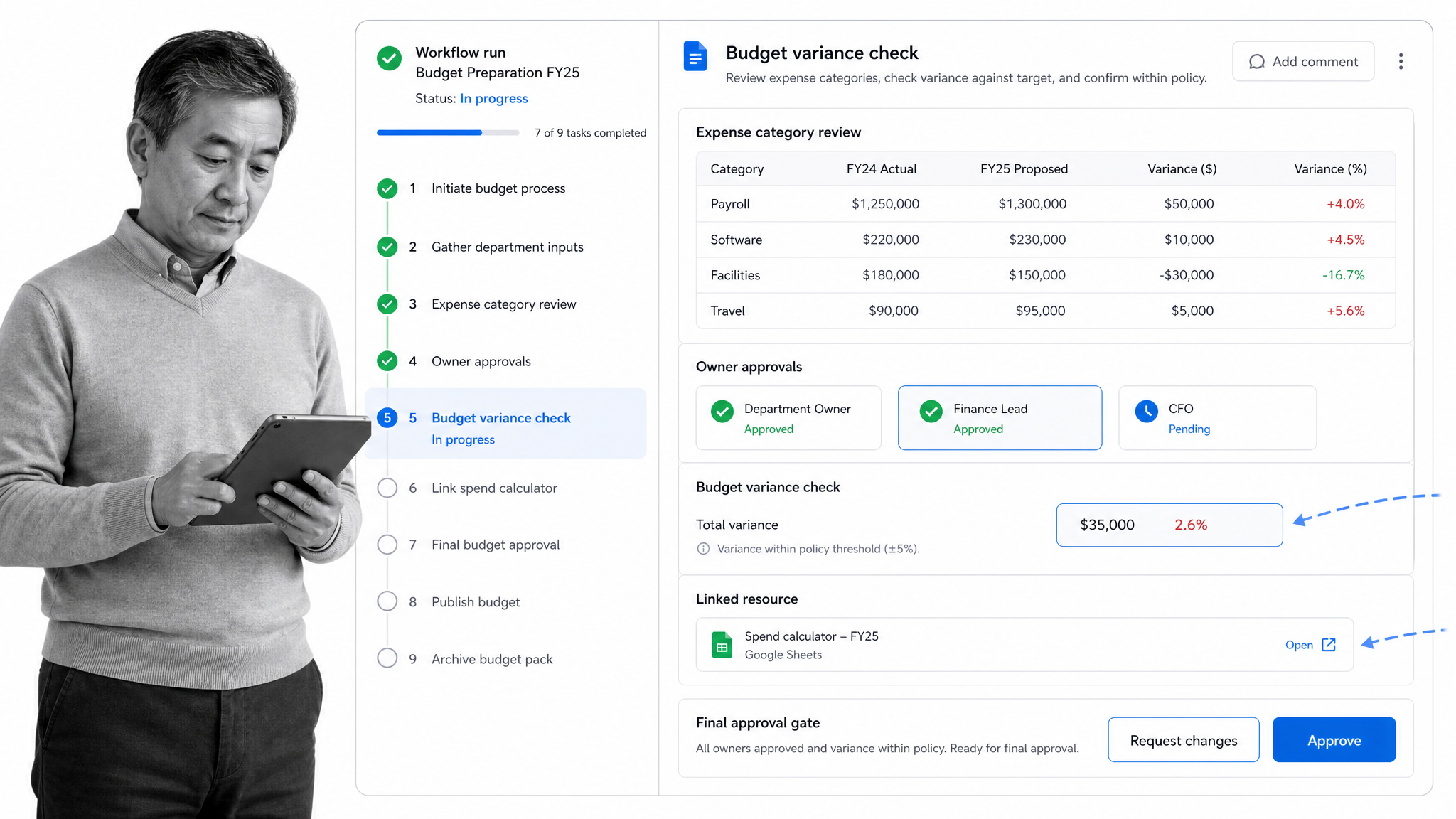Click the FY24 Actual column header

(x=882, y=169)
